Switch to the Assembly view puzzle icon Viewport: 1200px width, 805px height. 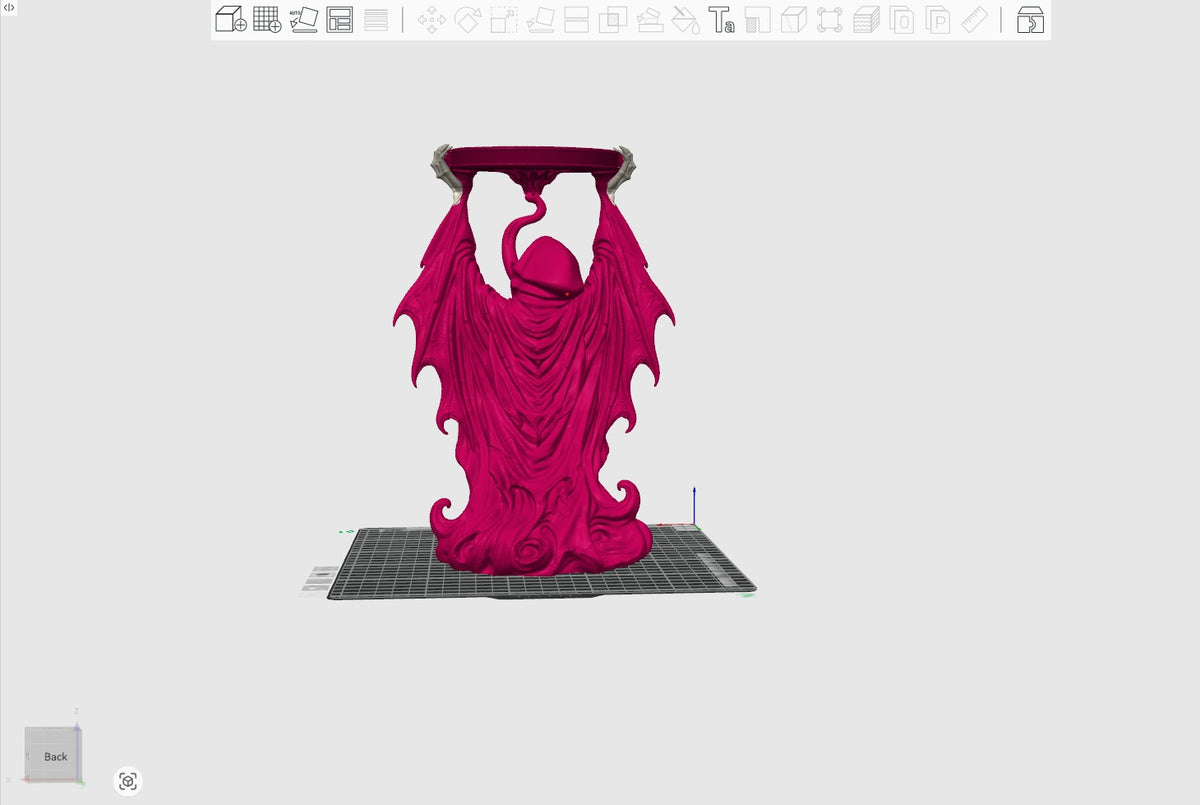(1030, 19)
